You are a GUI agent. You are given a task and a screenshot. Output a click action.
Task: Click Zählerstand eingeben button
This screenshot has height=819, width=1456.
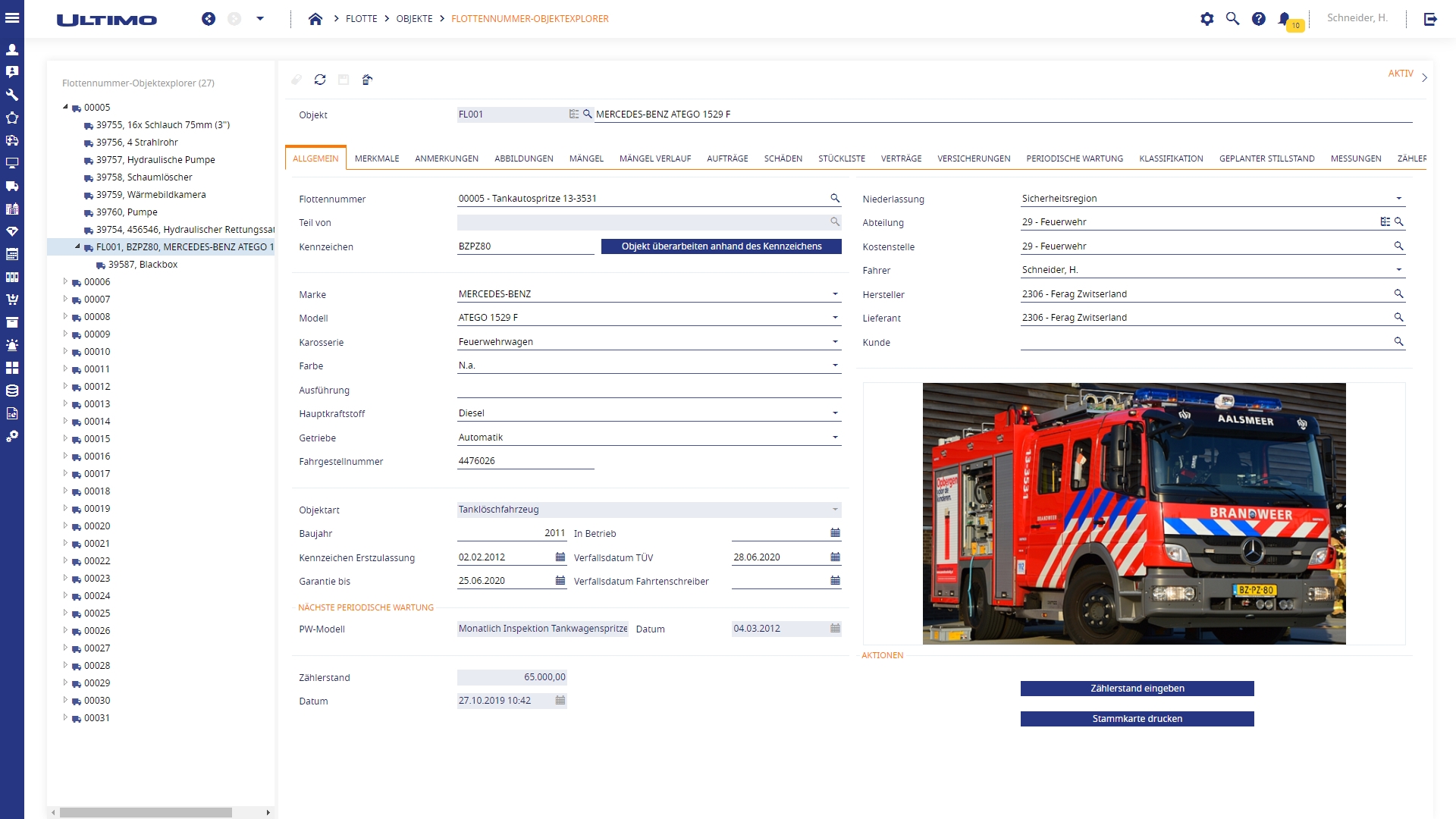click(1137, 689)
